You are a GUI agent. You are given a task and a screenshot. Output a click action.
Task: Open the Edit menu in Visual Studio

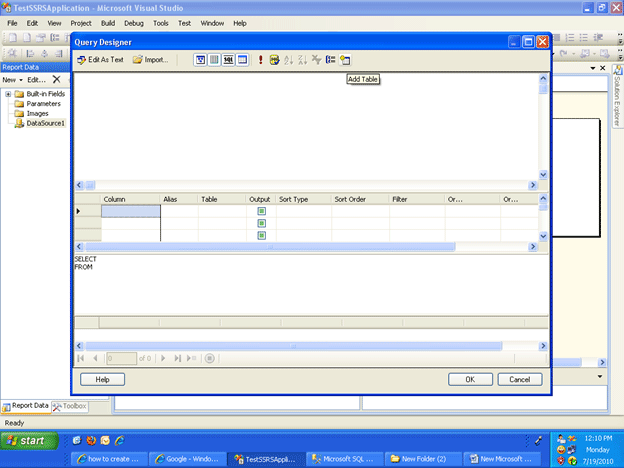[32, 23]
